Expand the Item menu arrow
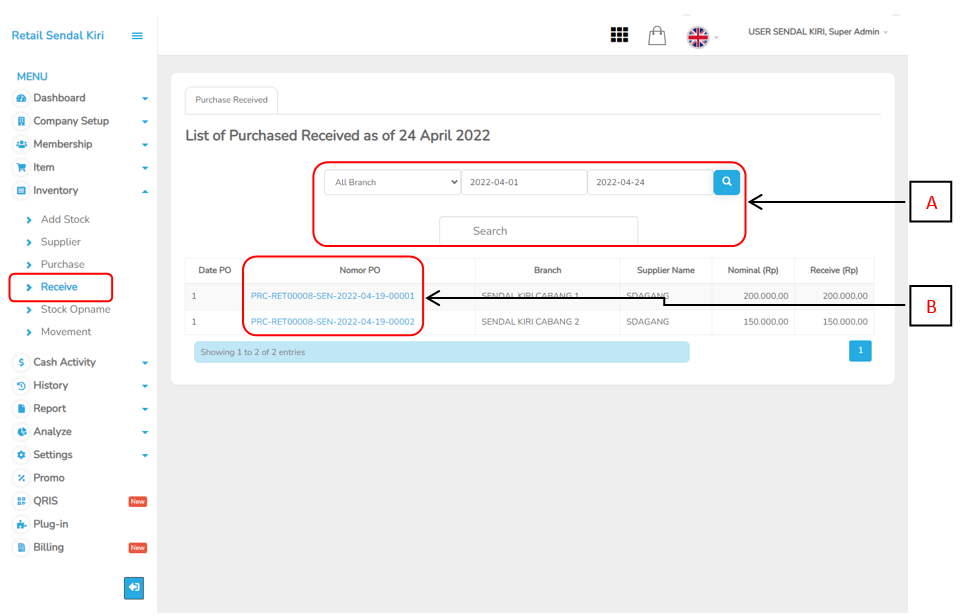The image size is (970, 616). pyautogui.click(x=145, y=168)
